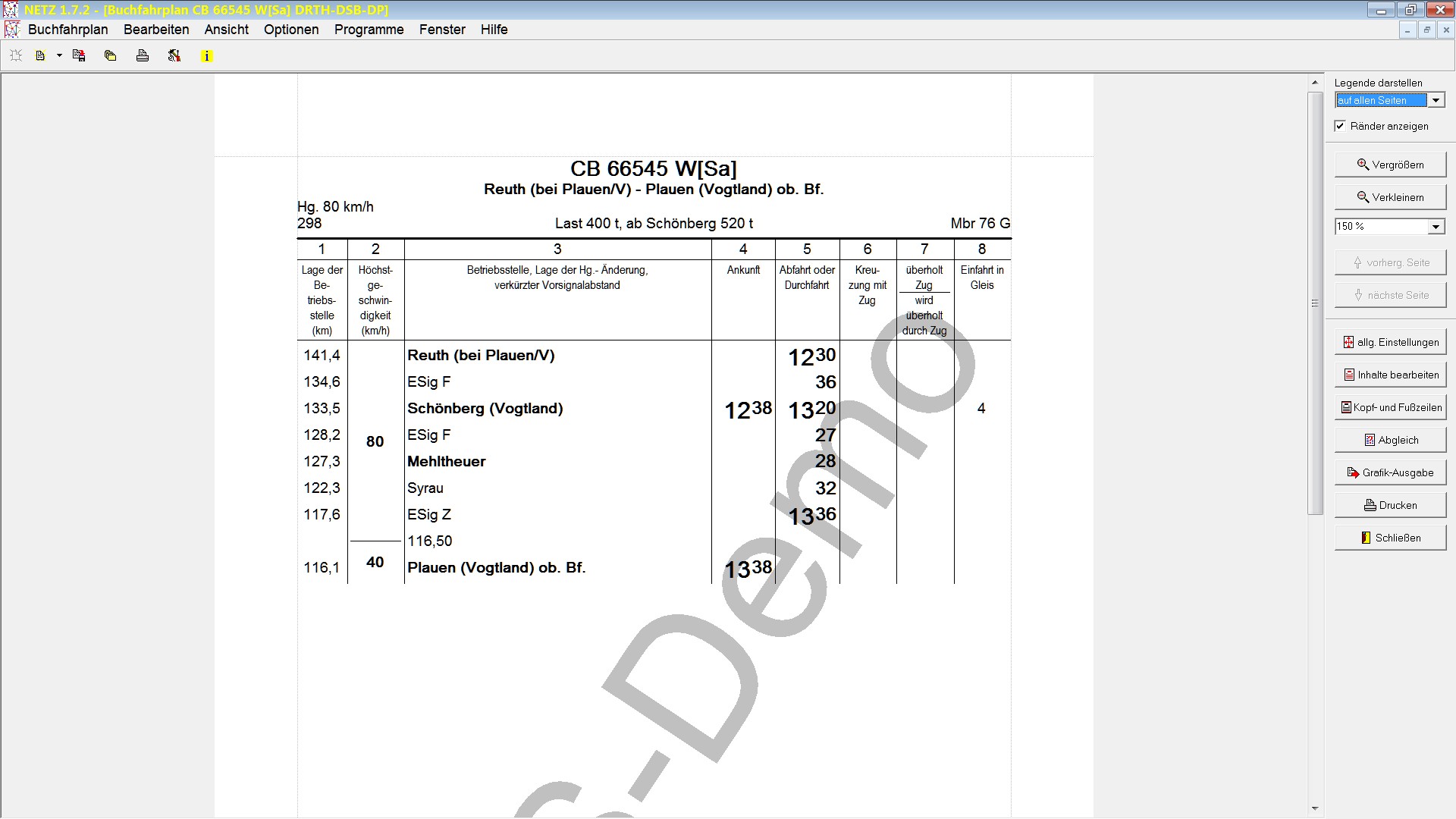1456x819 pixels.
Task: Expand the Legende darstellen dropdown
Action: click(x=1436, y=100)
